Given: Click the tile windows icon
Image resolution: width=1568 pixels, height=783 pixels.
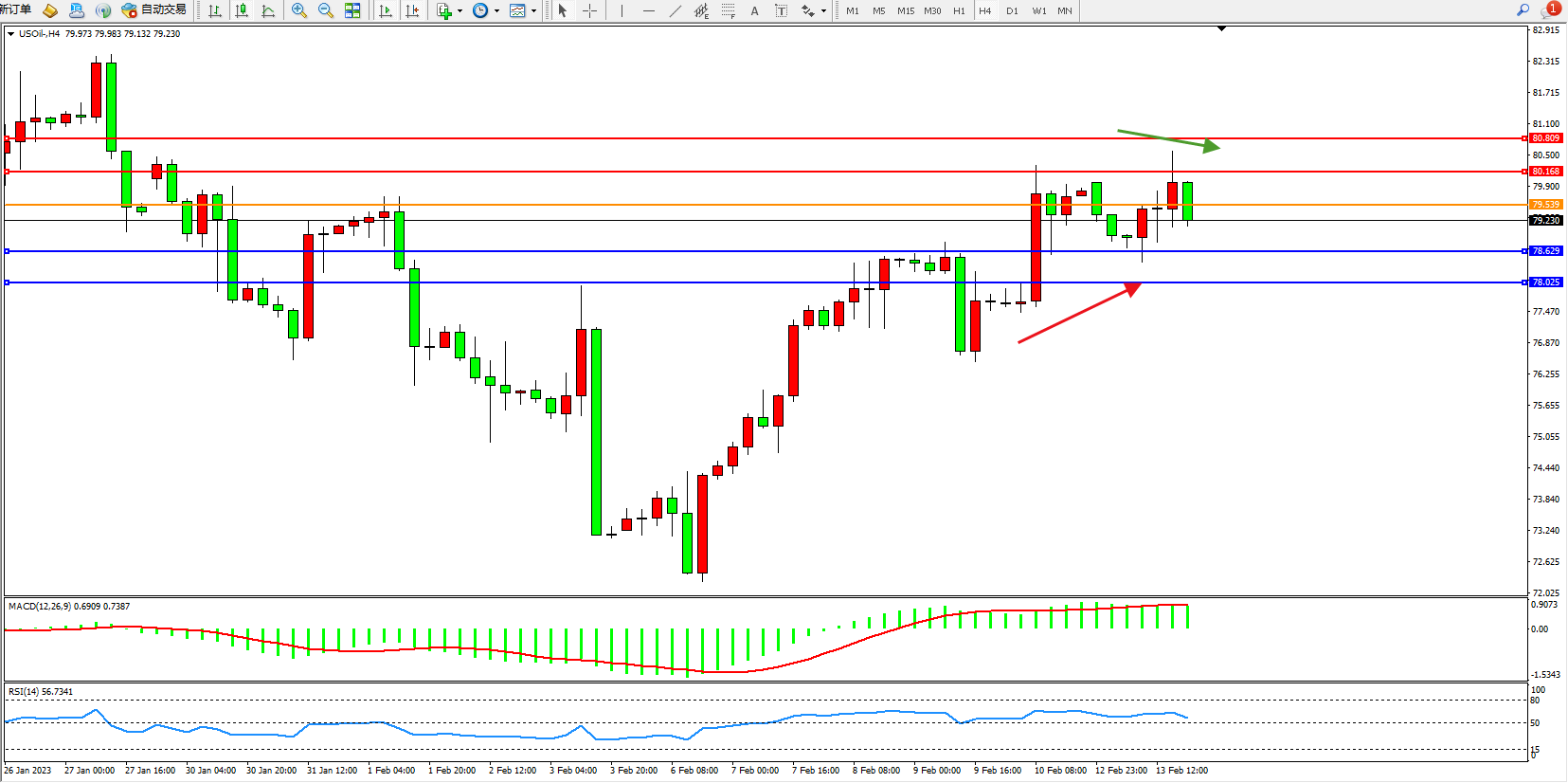Looking at the screenshot, I should tap(352, 10).
